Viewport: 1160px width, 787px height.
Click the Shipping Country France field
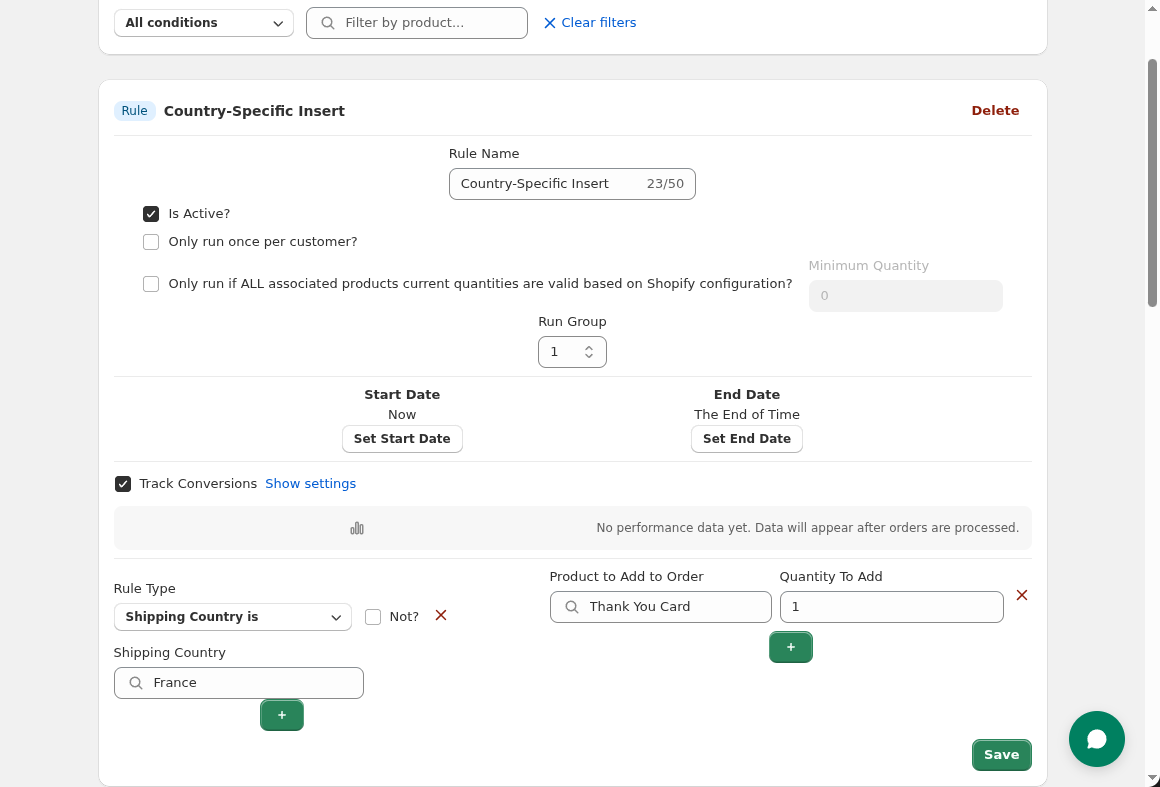[x=238, y=683]
